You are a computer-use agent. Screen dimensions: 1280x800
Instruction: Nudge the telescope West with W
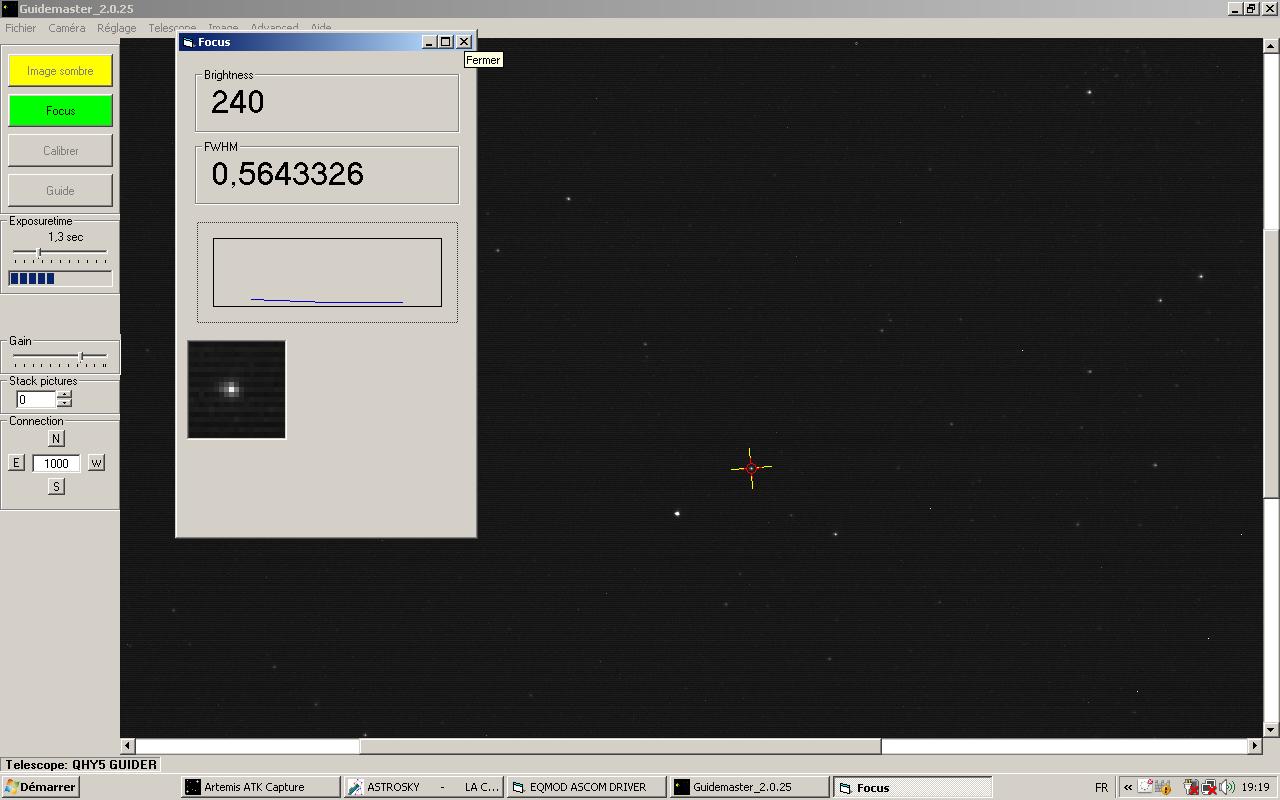[96, 463]
